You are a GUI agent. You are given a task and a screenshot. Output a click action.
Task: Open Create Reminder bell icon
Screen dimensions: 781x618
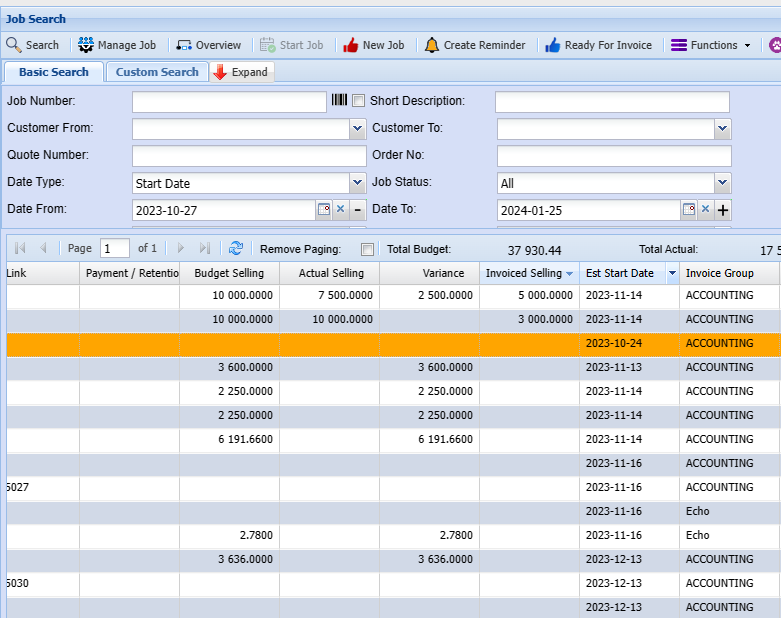[x=431, y=45]
